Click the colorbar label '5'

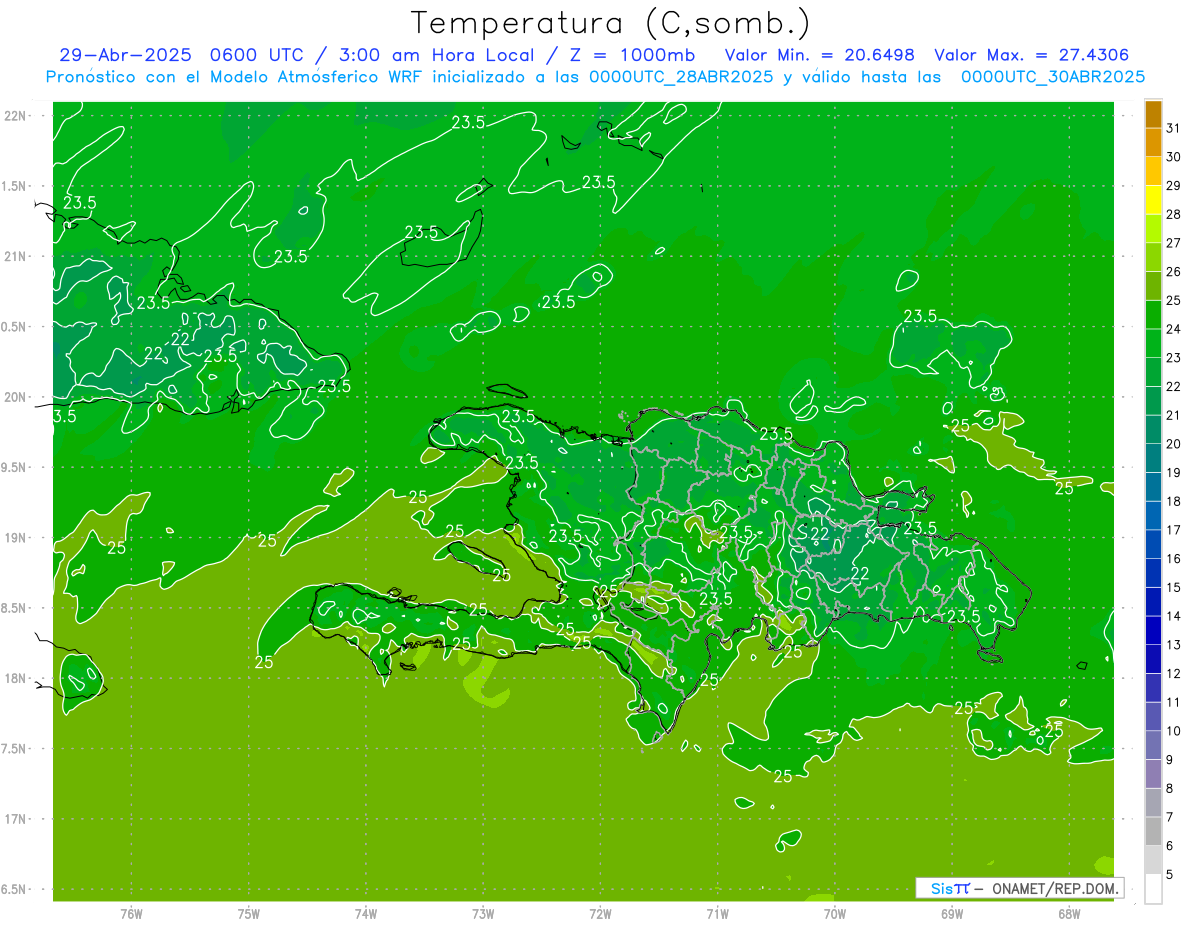pos(1169,875)
